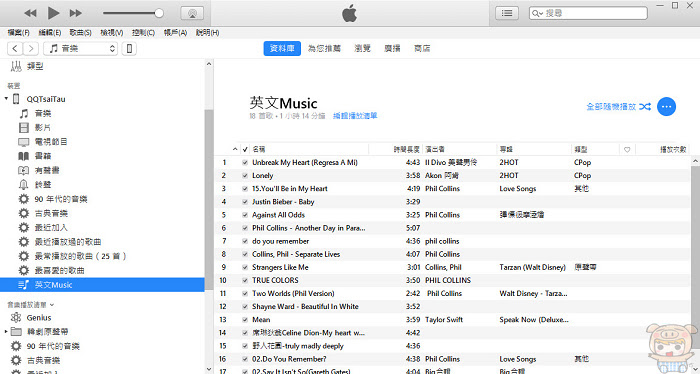Click 全部隨機播放 shuffle all button
The width and height of the screenshot is (700, 374).
click(x=619, y=107)
